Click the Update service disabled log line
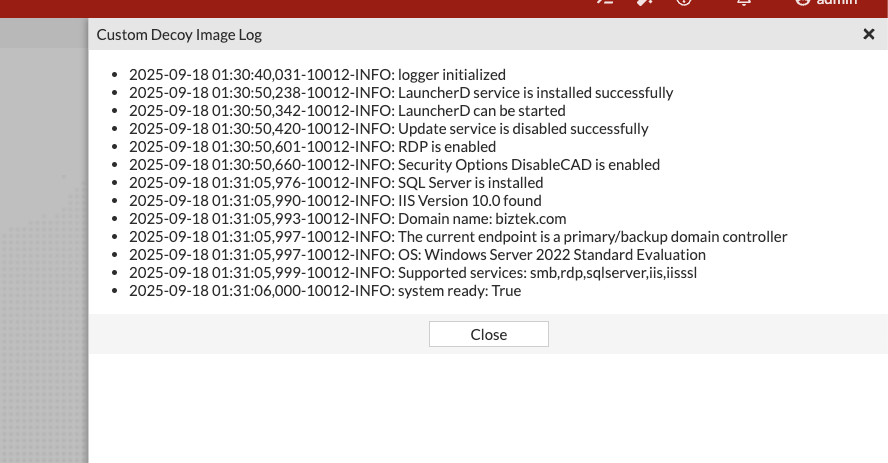Image resolution: width=888 pixels, height=463 pixels. coord(388,129)
